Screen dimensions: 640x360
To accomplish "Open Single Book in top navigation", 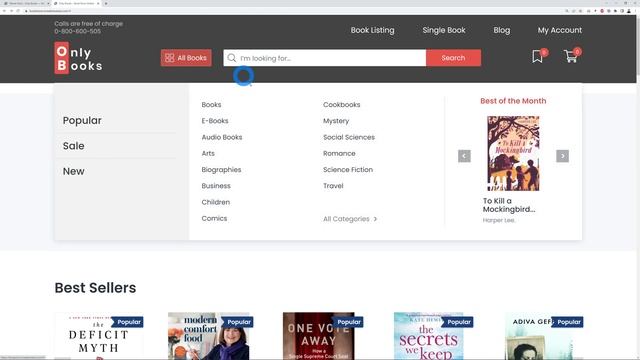I will (444, 30).
